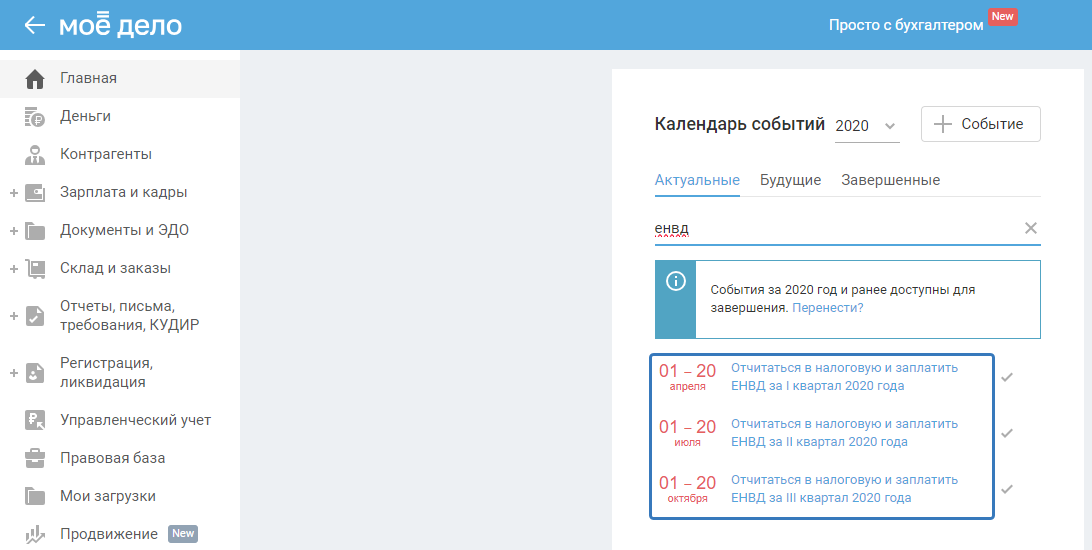Click the Мои загрузки folder icon
This screenshot has height=550, width=1092.
pyautogui.click(x=35, y=496)
